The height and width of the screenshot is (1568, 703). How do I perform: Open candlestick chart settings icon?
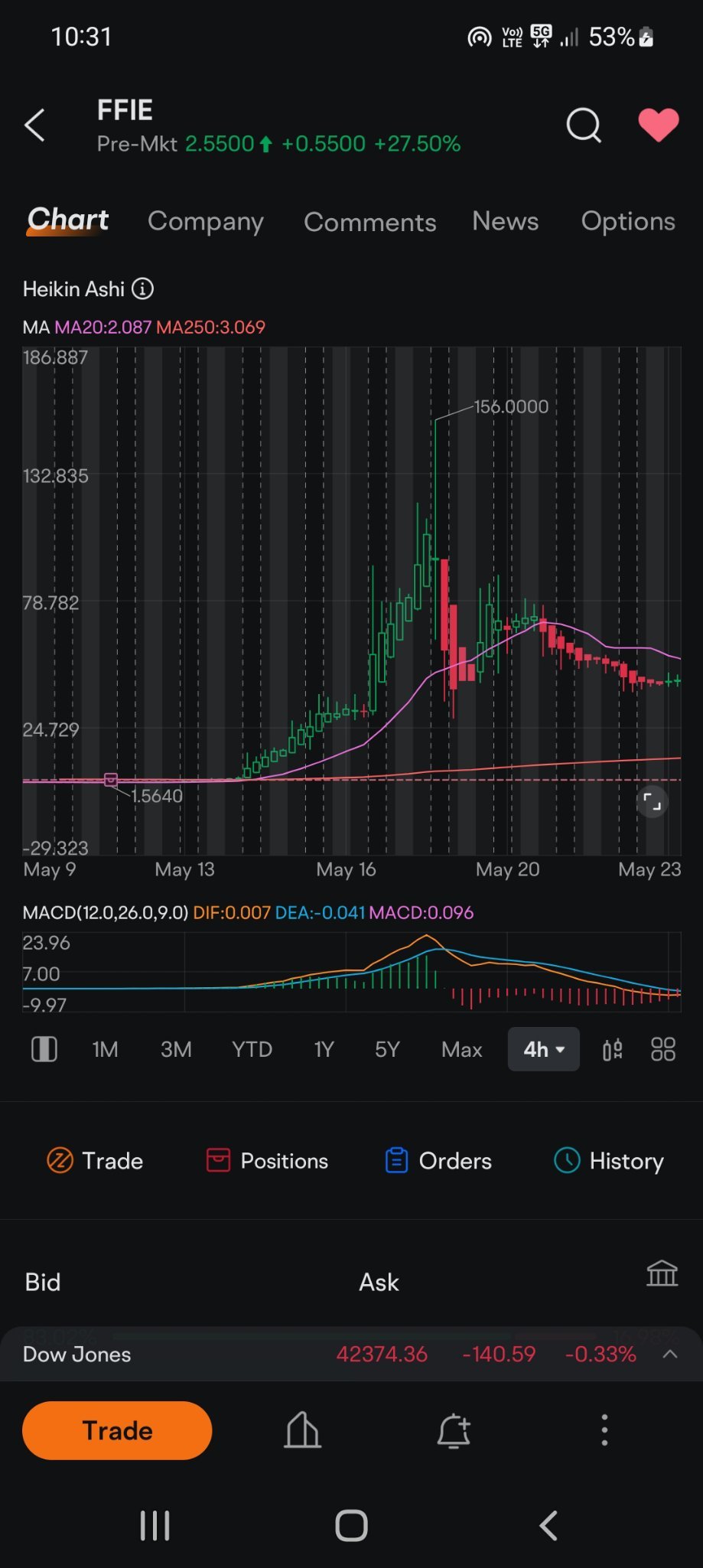point(613,1049)
